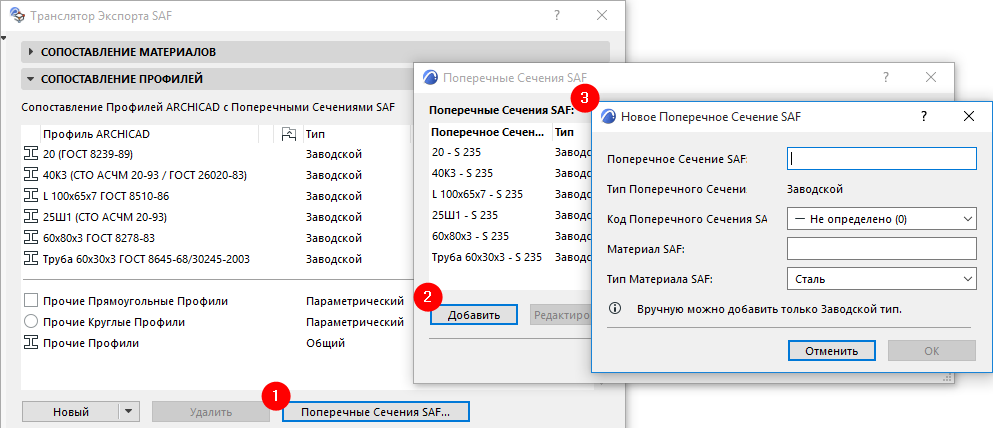Click Параметрический type of Прочие Прямоугольные Профили
993x428 pixels.
[355, 301]
